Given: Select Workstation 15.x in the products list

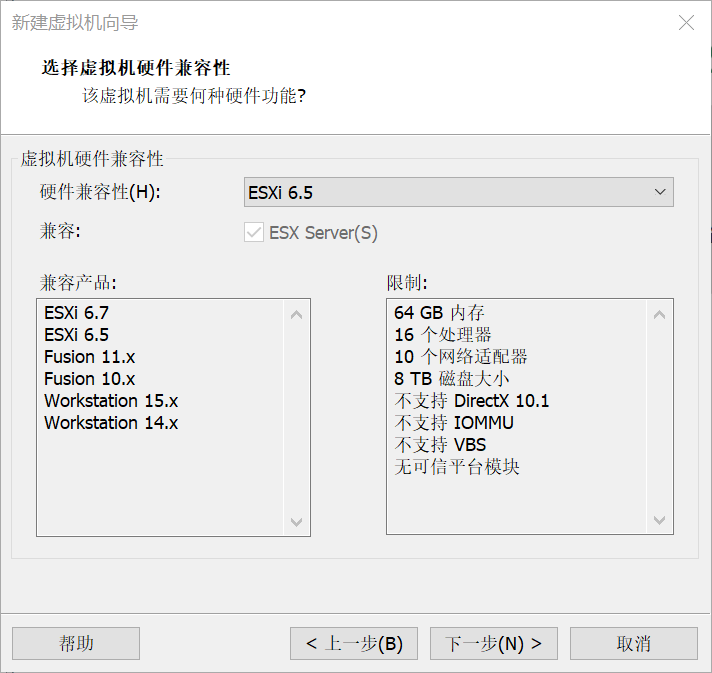Looking at the screenshot, I should click(x=111, y=401).
